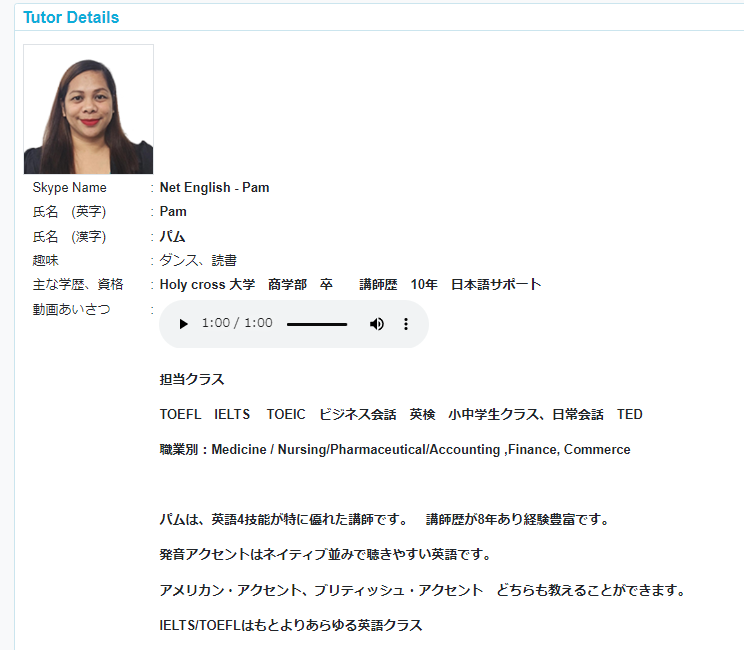Click the "氏名 (漢字)" label
744x650 pixels.
pyautogui.click(x=69, y=236)
